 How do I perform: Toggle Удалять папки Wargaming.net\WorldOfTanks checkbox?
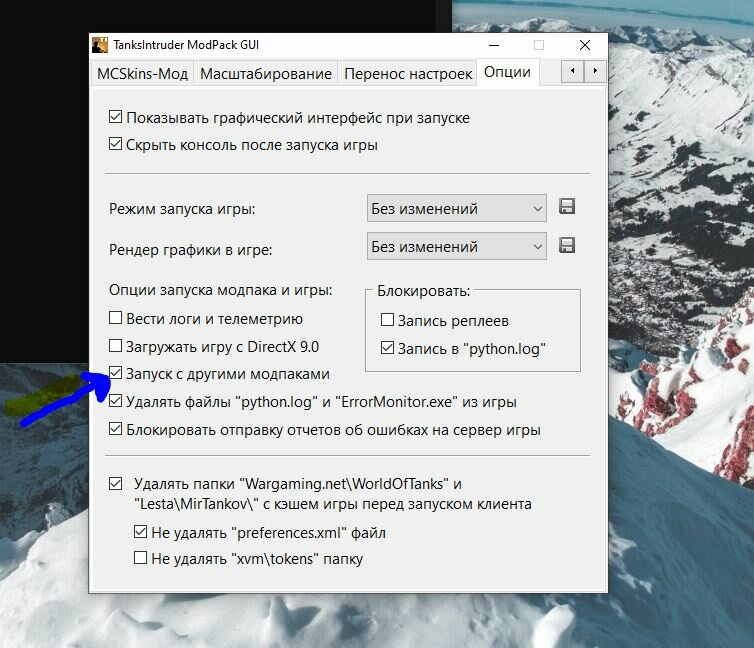(x=115, y=484)
